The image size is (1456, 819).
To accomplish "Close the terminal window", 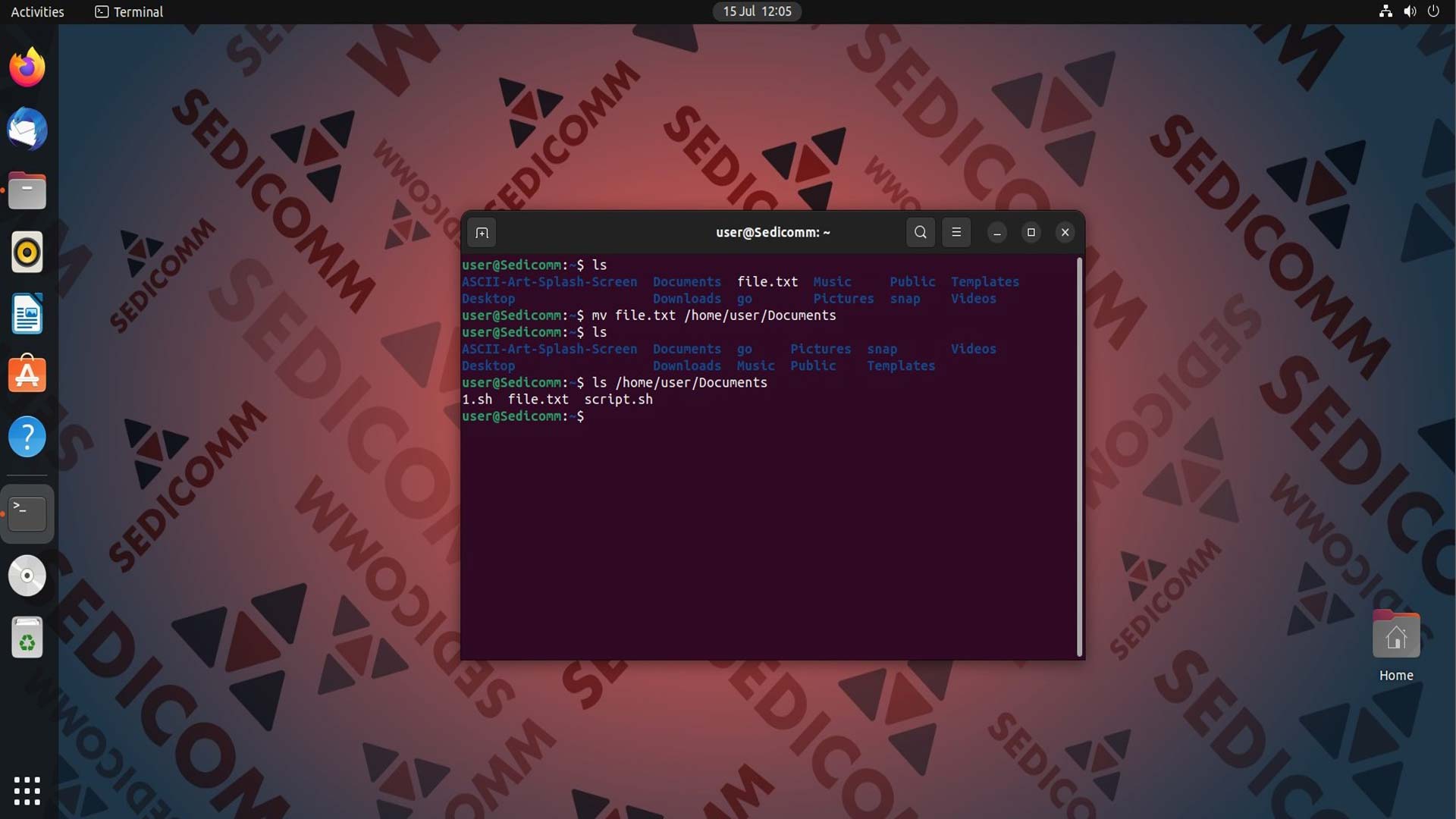I will (x=1065, y=233).
